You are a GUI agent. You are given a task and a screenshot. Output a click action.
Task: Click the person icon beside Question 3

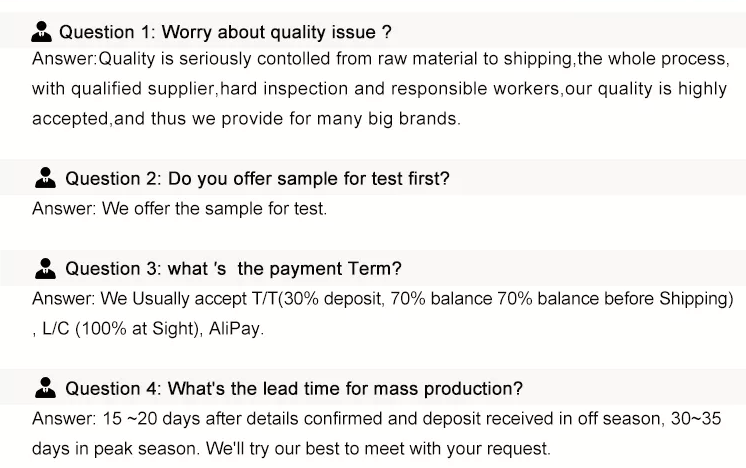45,269
